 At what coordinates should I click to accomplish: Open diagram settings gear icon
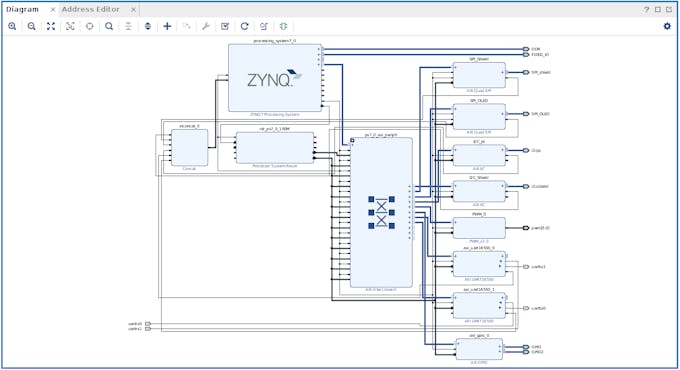pos(667,26)
